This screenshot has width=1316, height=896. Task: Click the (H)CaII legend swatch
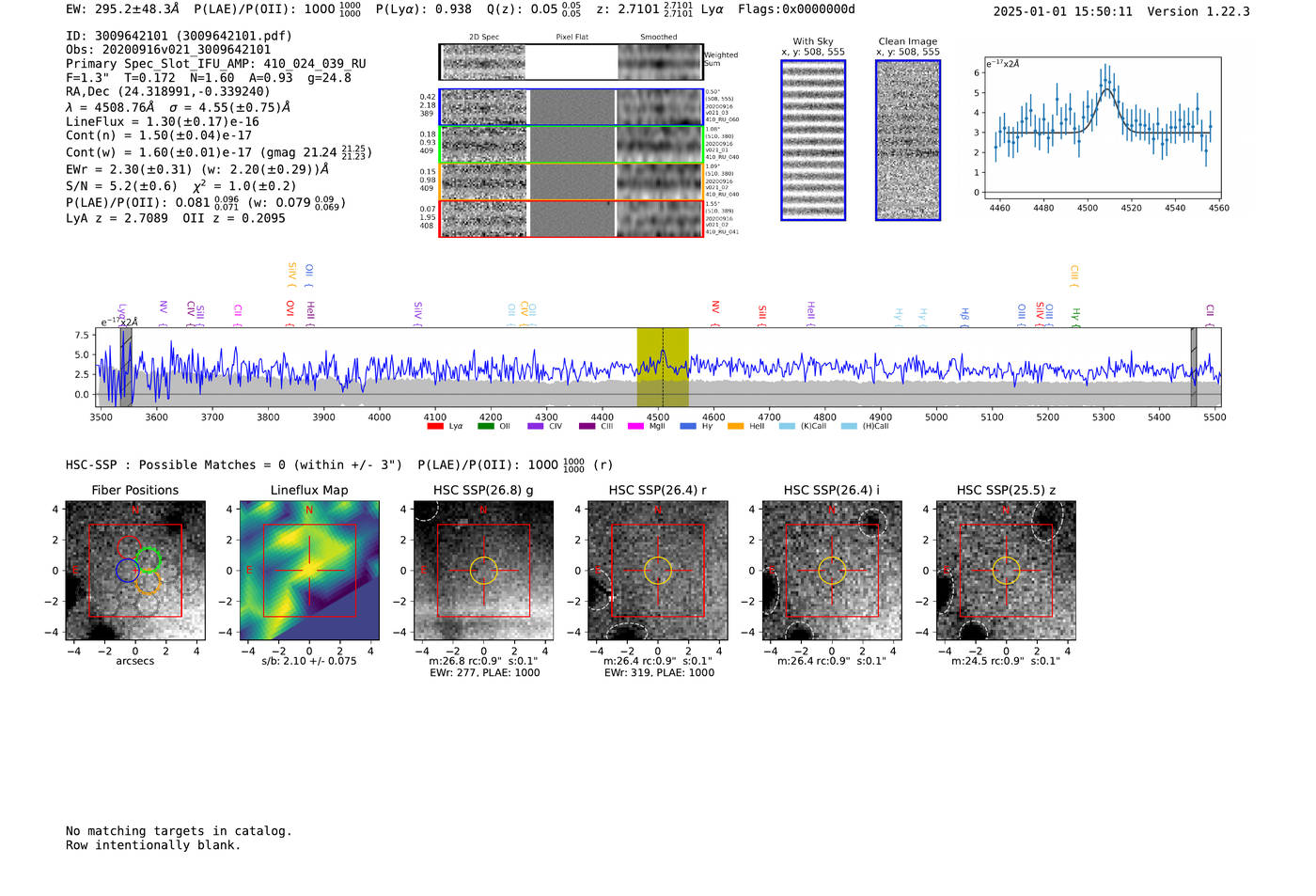[850, 426]
